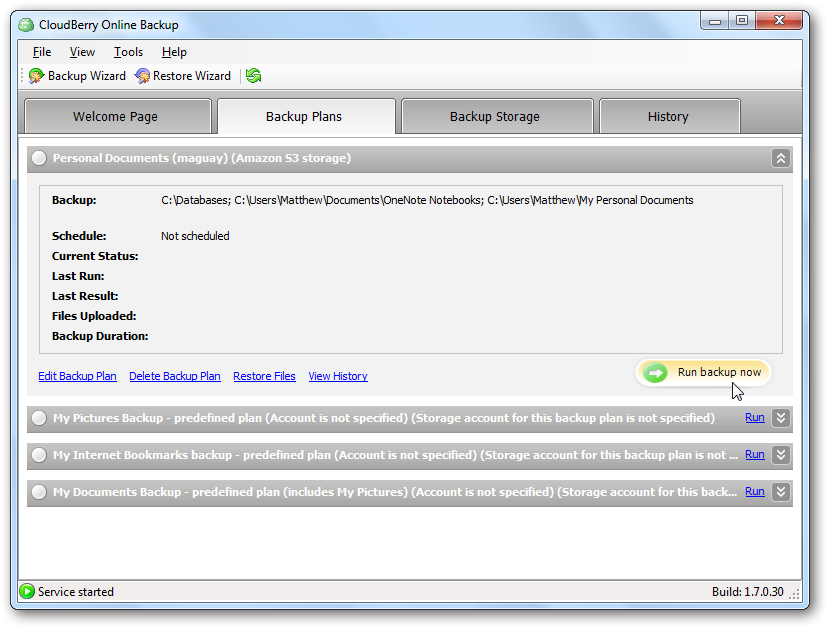The width and height of the screenshot is (828, 628).
Task: Click the Run backup now button
Action: pyautogui.click(x=703, y=373)
